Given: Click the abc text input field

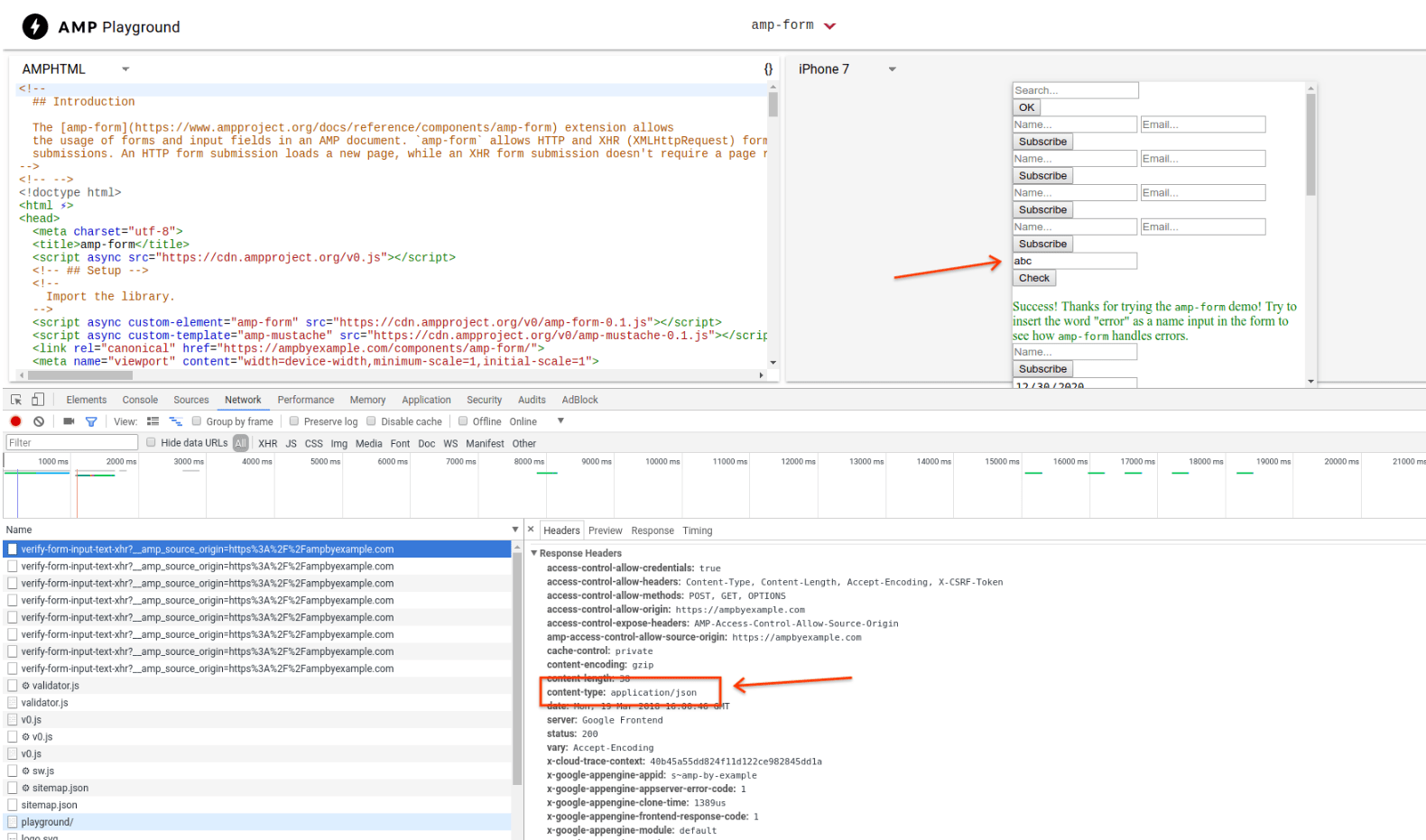Looking at the screenshot, I should point(1074,261).
